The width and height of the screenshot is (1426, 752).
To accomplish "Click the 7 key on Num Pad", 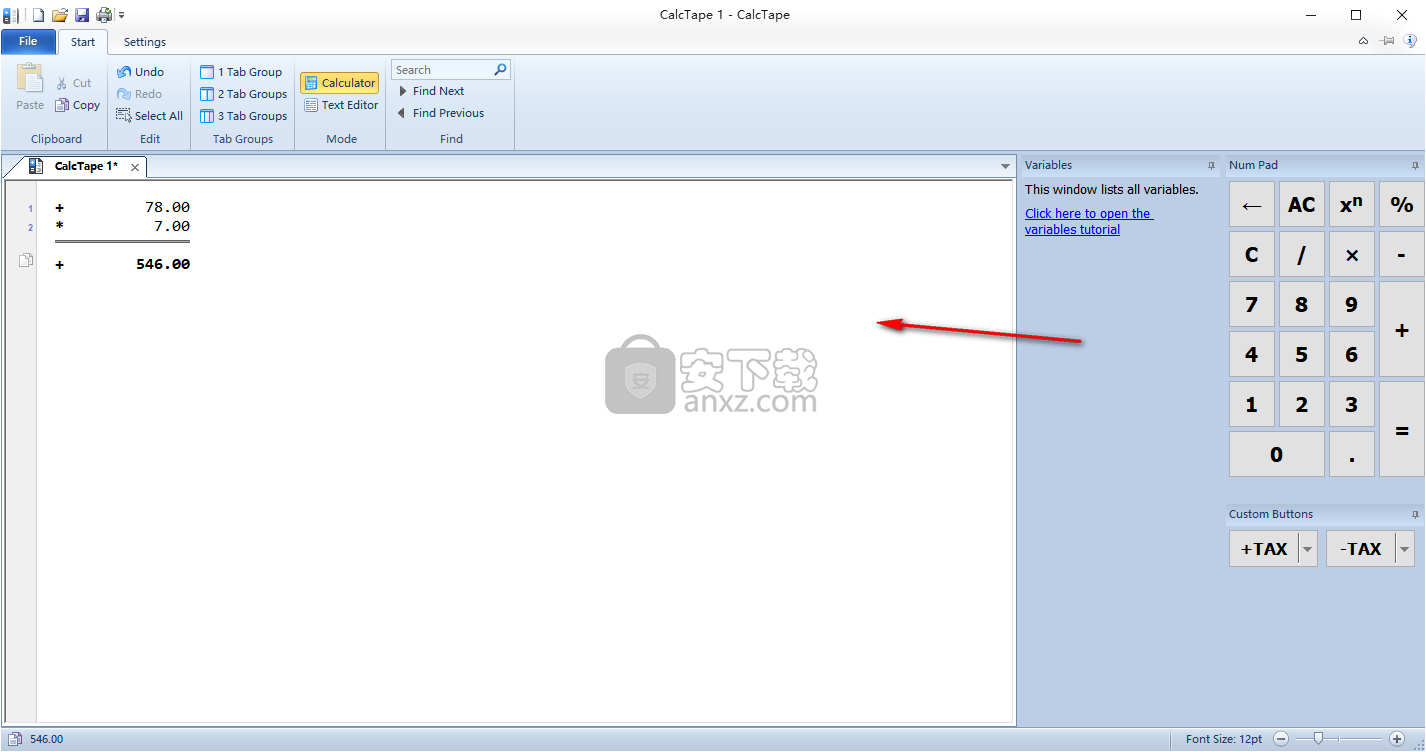I will click(1251, 304).
